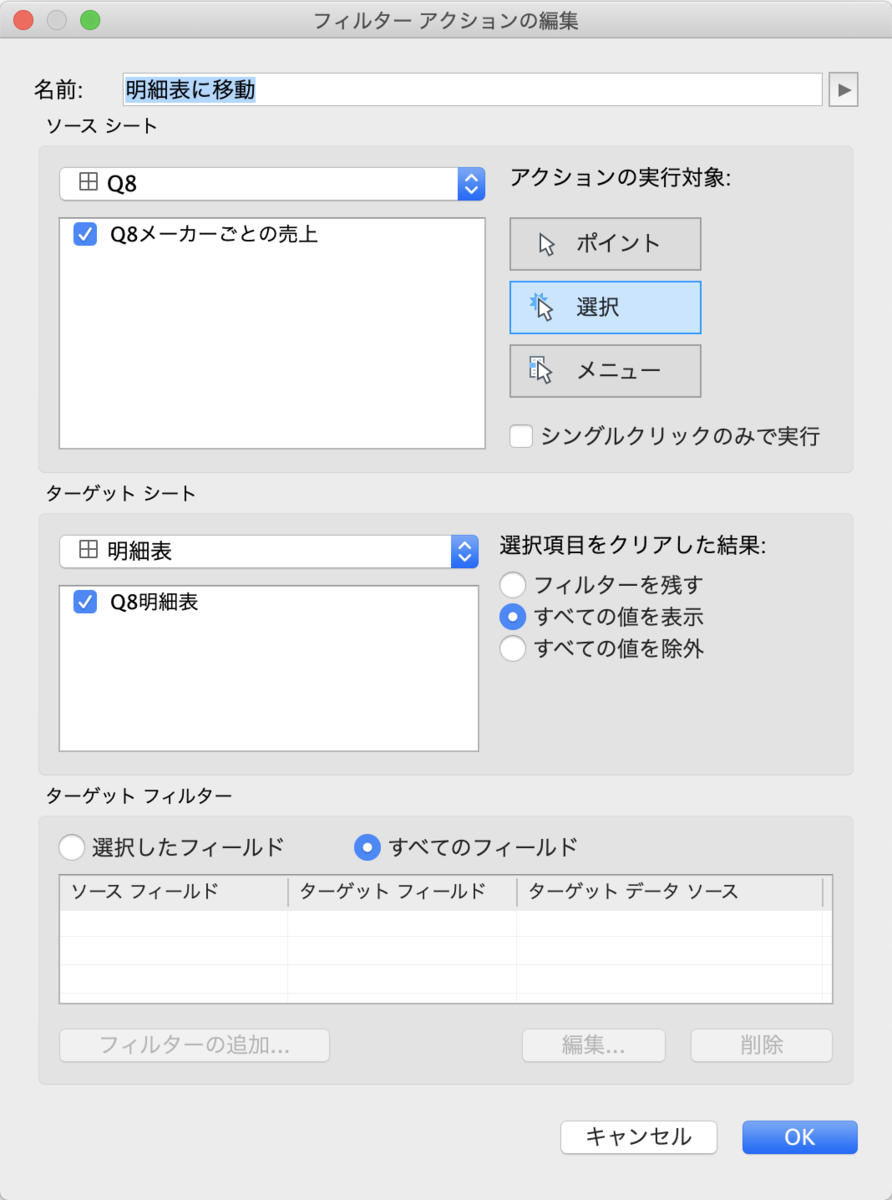The height and width of the screenshot is (1200, 892).
Task: Choose 選択したフィールド radio option
Action: [x=72, y=847]
